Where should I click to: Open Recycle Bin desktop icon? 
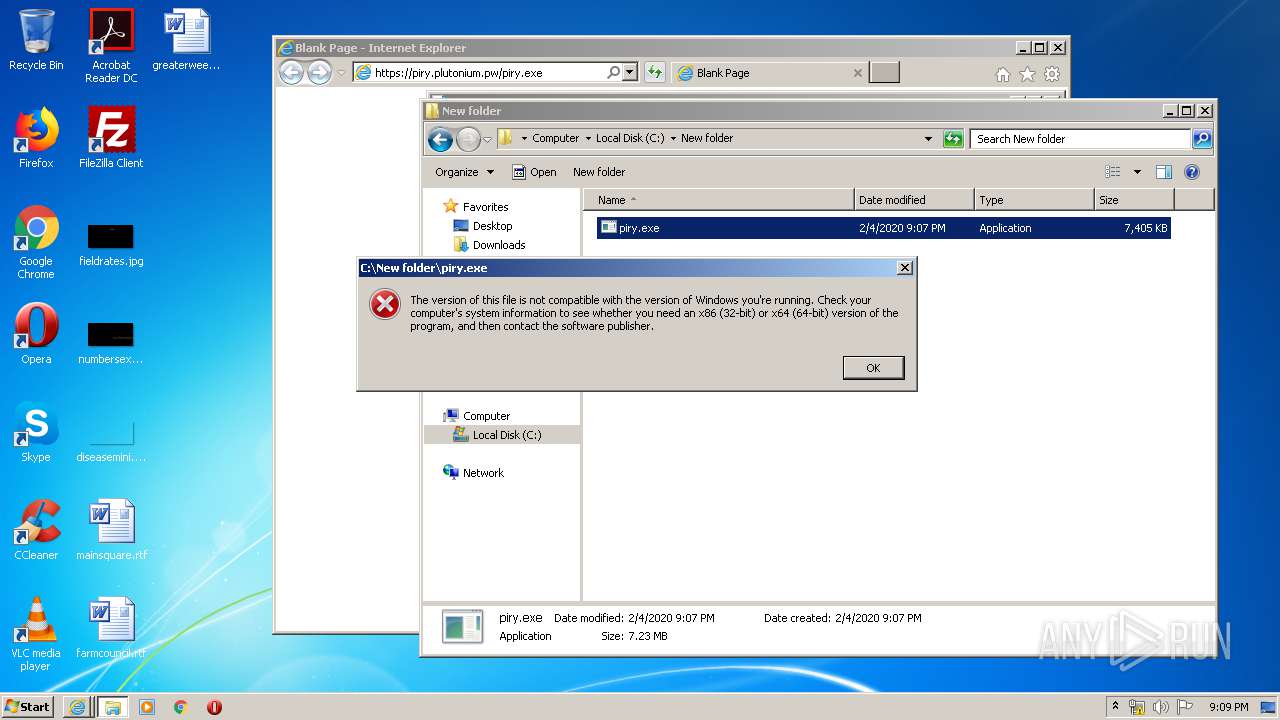tap(36, 40)
